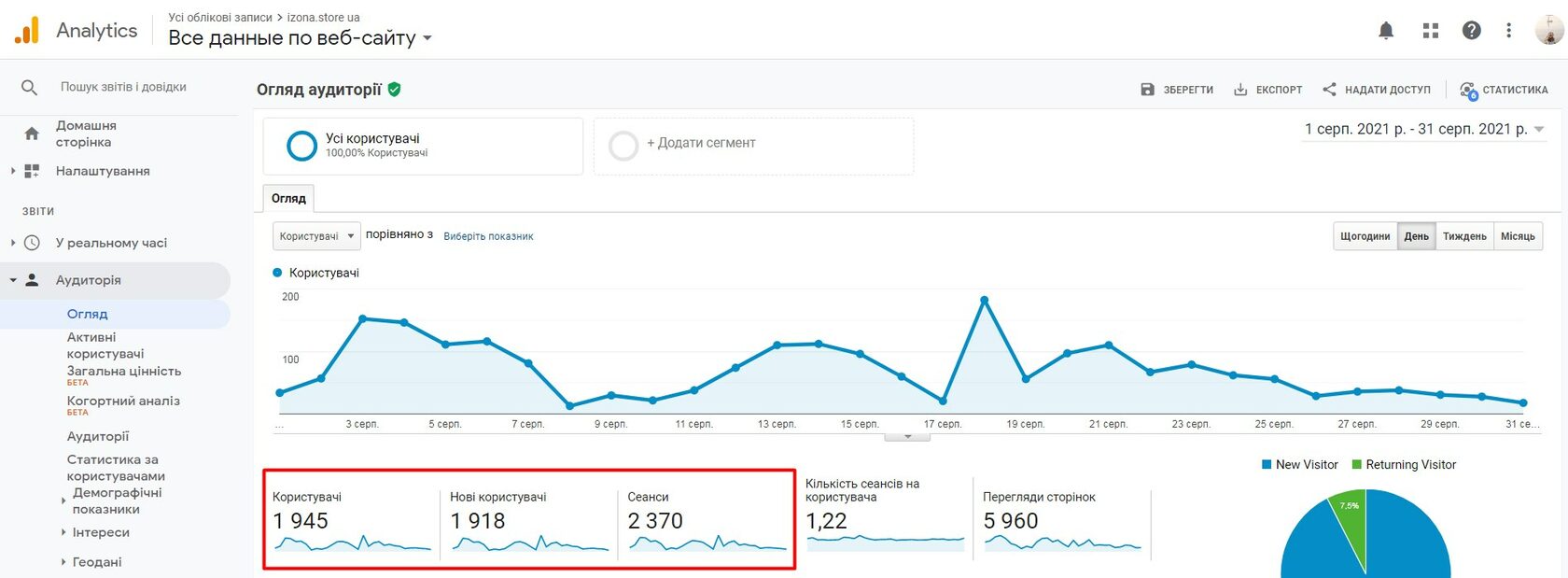
Task: Open the Google apps grid icon
Action: 1430,31
